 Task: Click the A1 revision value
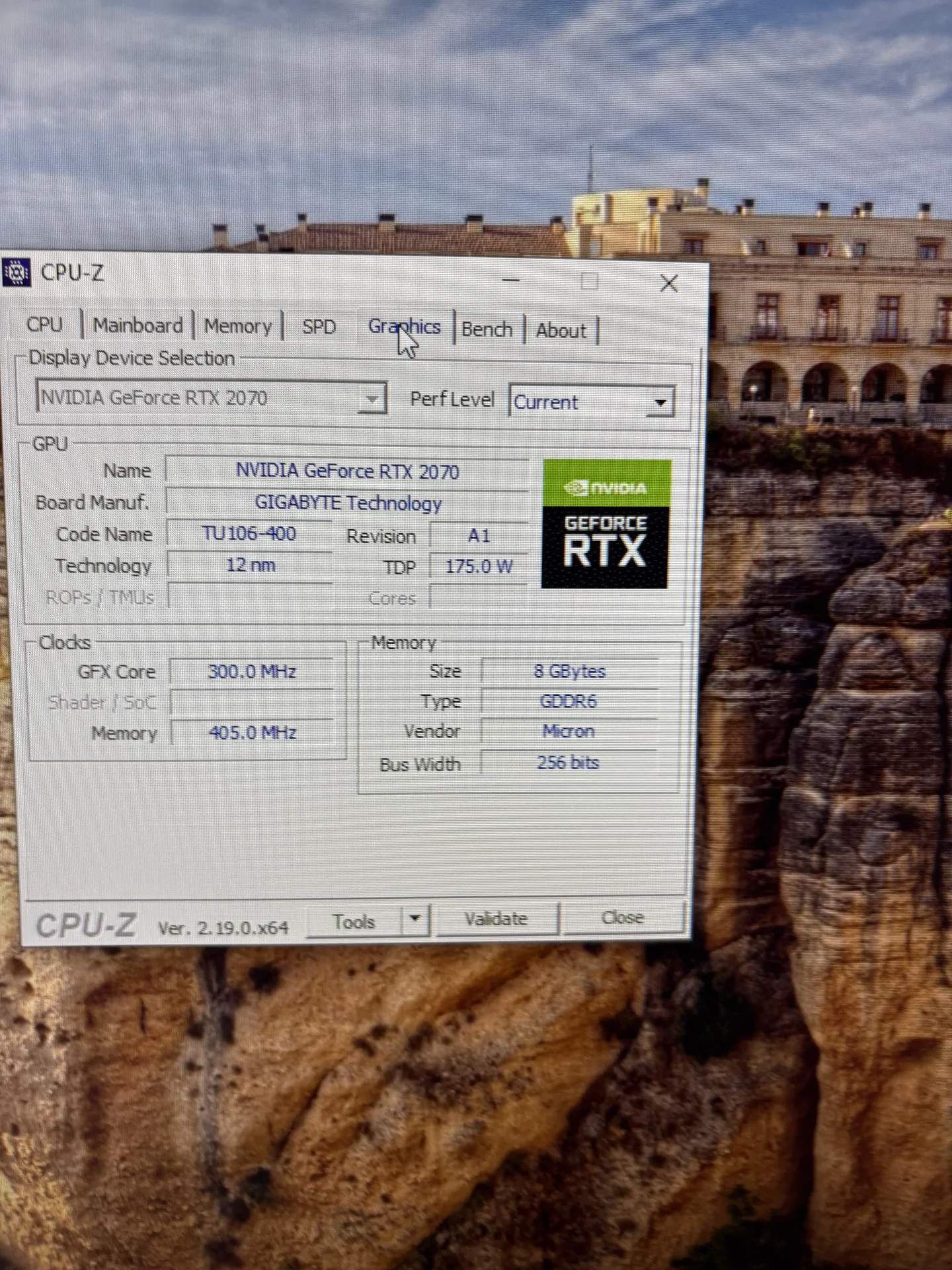tap(479, 535)
